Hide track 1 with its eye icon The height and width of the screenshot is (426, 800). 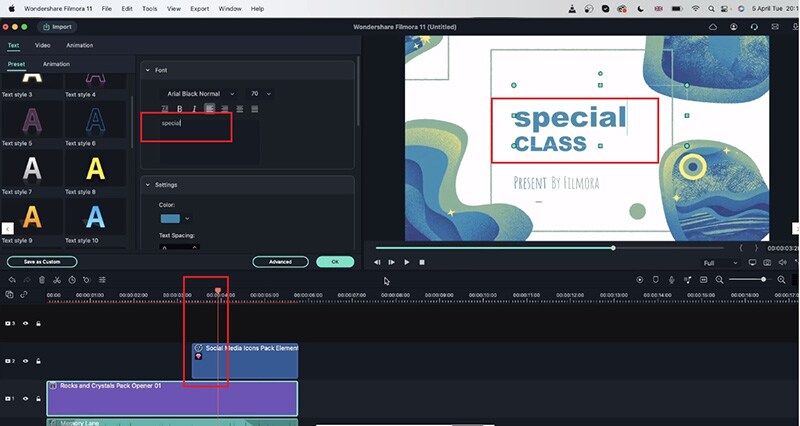click(x=25, y=398)
